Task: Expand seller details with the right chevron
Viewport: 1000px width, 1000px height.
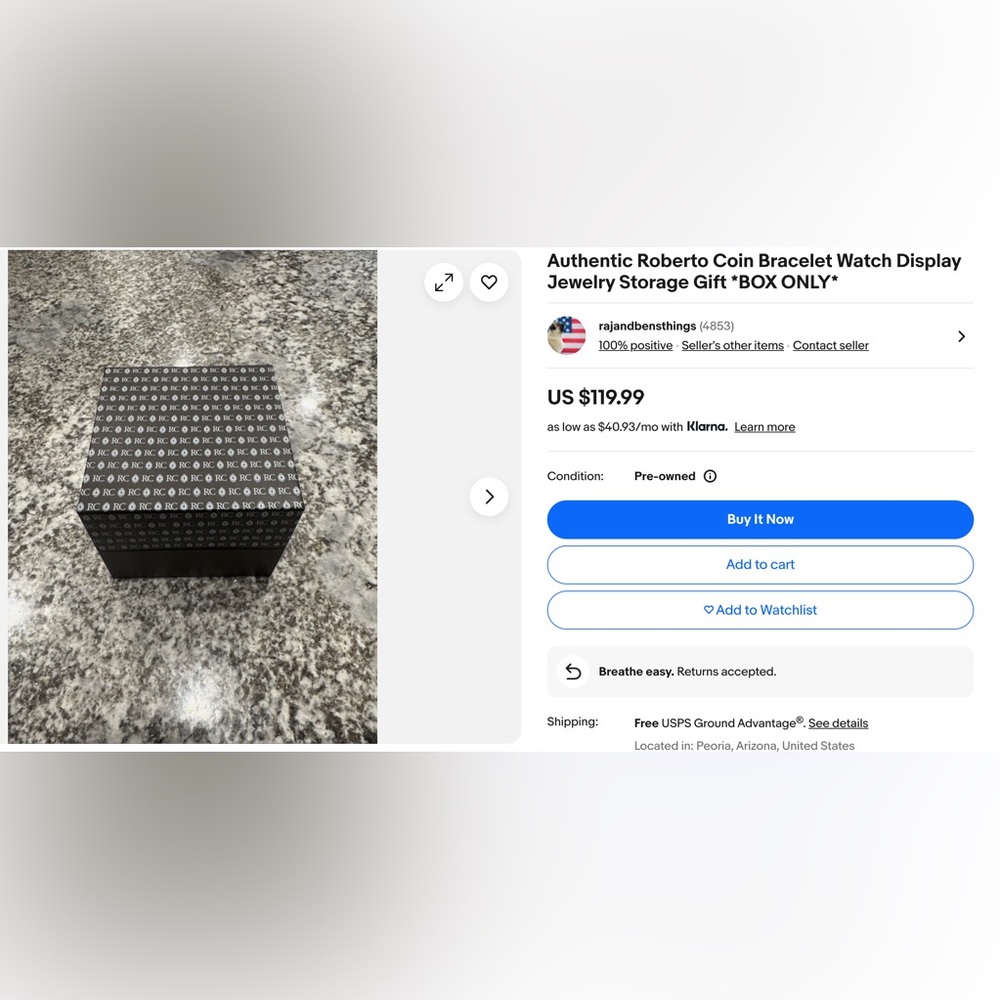Action: pyautogui.click(x=961, y=336)
